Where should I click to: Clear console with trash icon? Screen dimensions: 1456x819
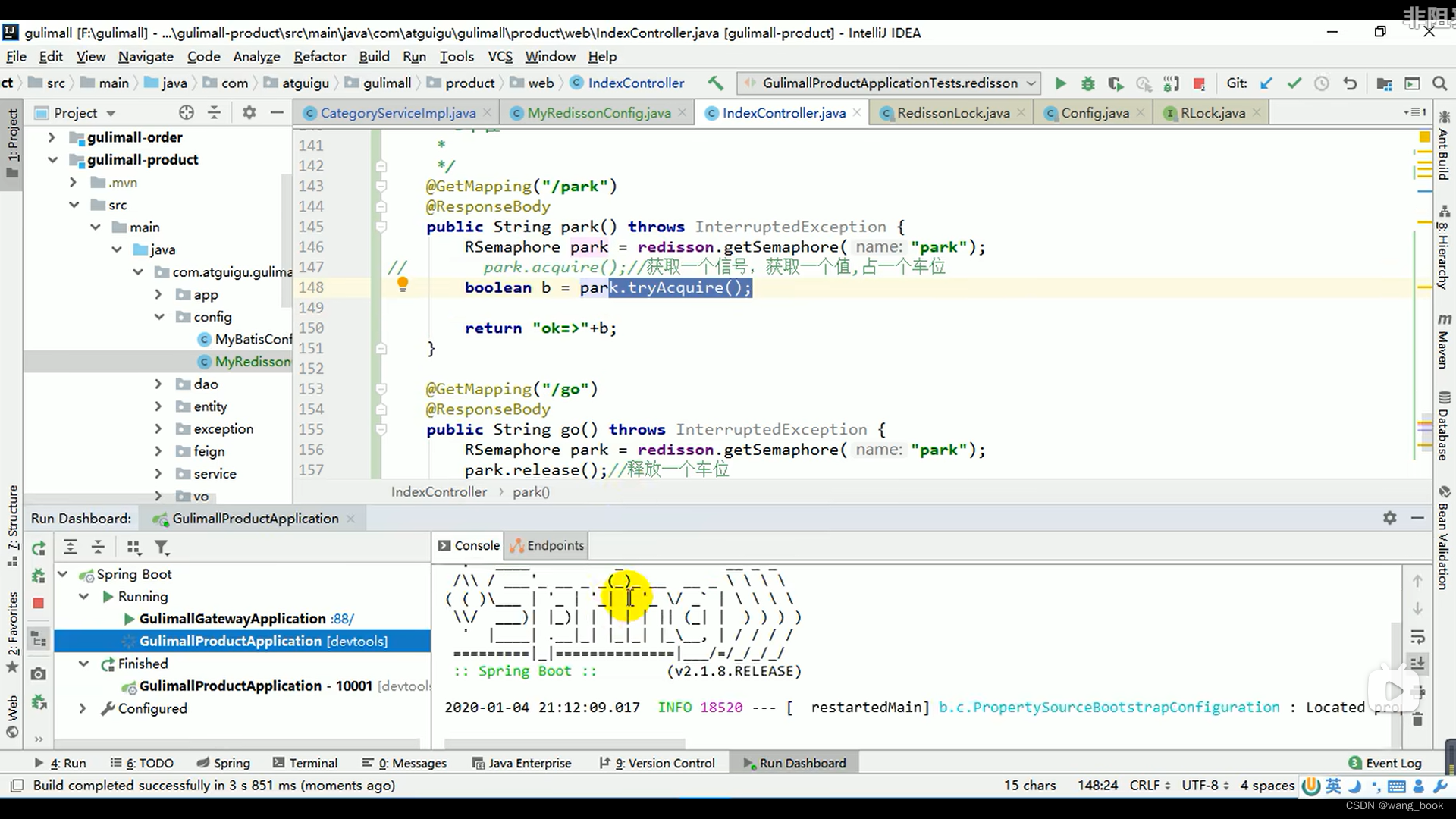coord(1417,718)
